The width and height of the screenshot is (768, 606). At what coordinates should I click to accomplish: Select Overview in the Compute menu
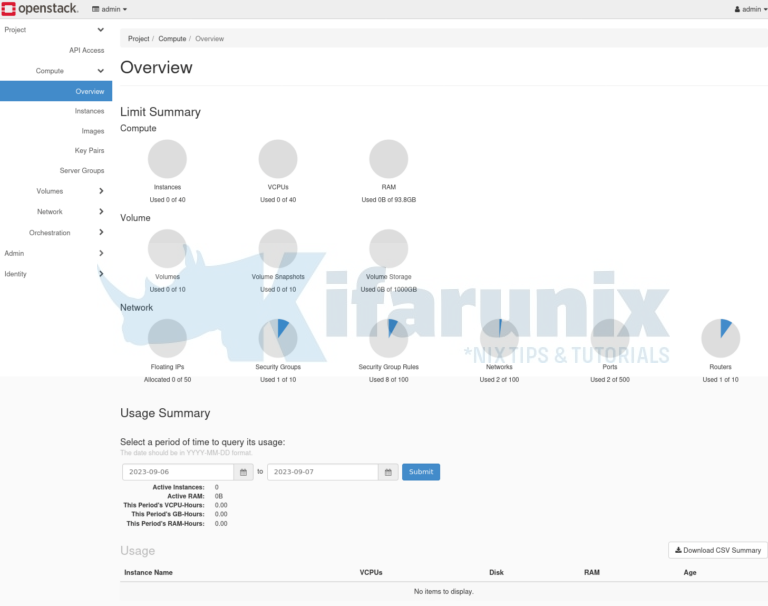point(56,91)
